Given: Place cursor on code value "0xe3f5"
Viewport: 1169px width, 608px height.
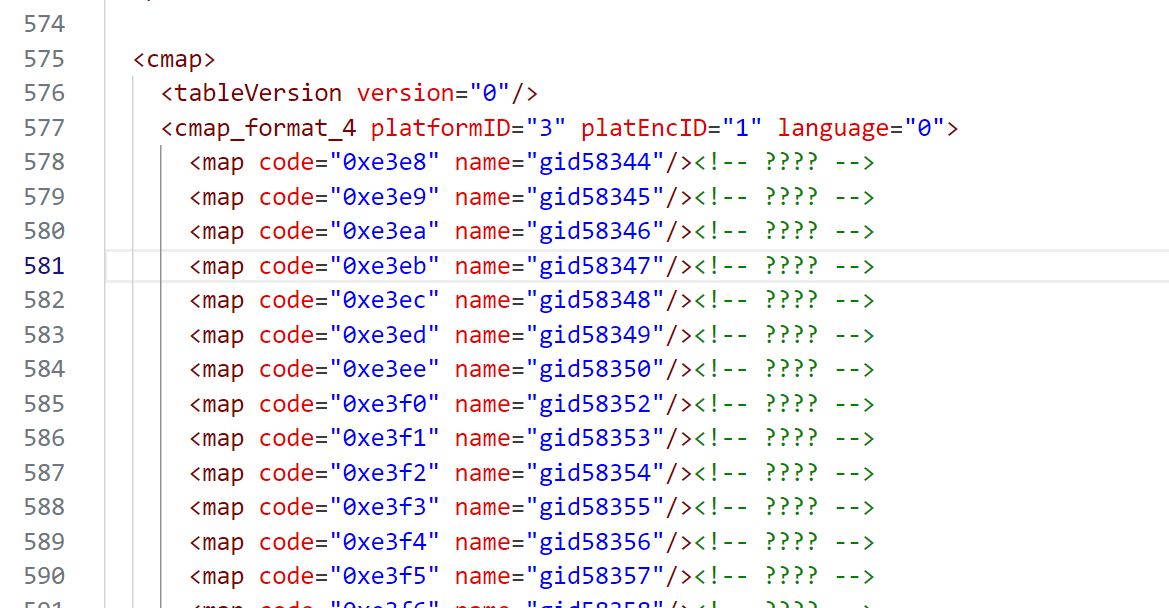Looking at the screenshot, I should (385, 576).
